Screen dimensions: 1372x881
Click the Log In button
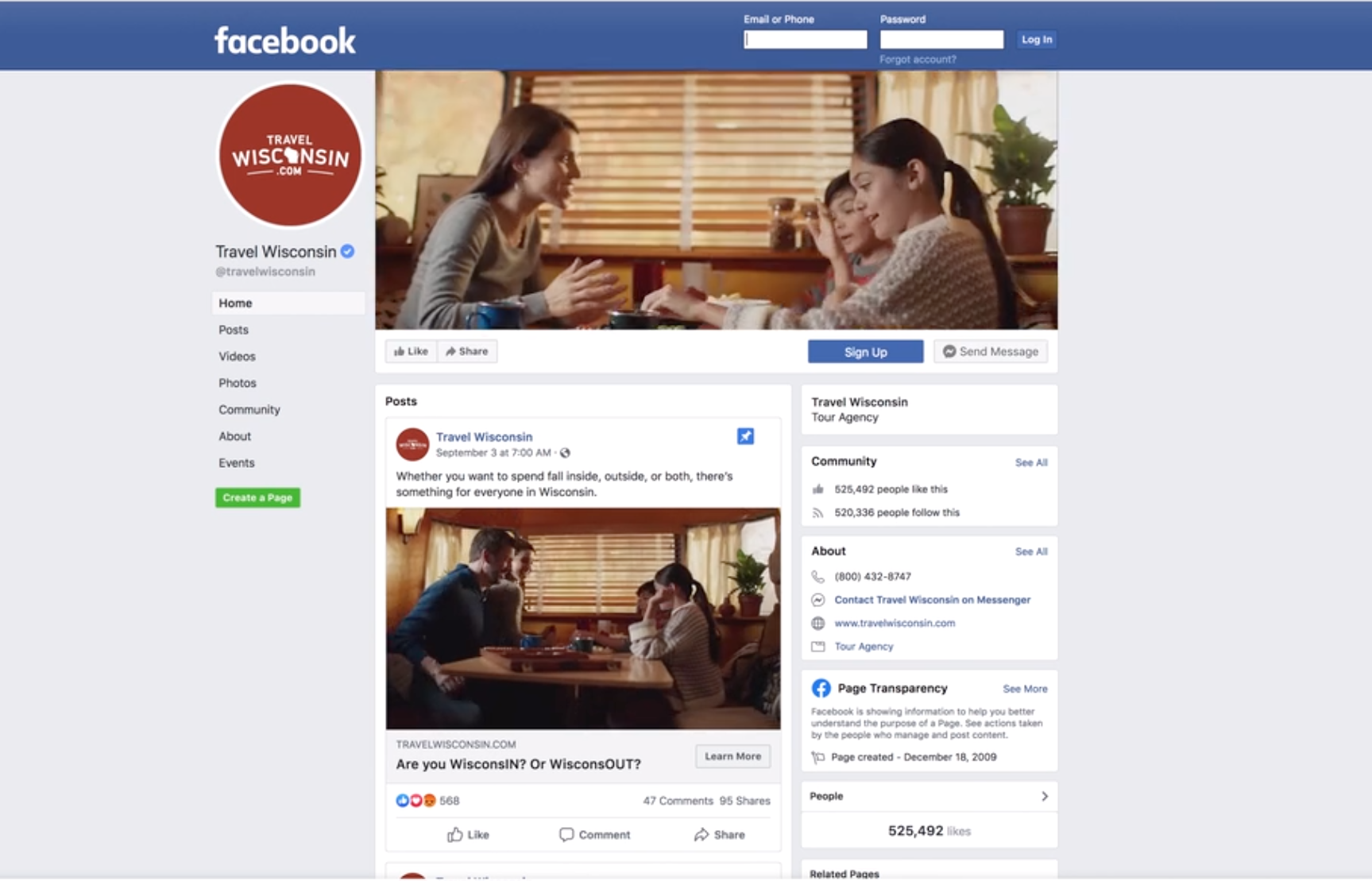click(x=1036, y=40)
